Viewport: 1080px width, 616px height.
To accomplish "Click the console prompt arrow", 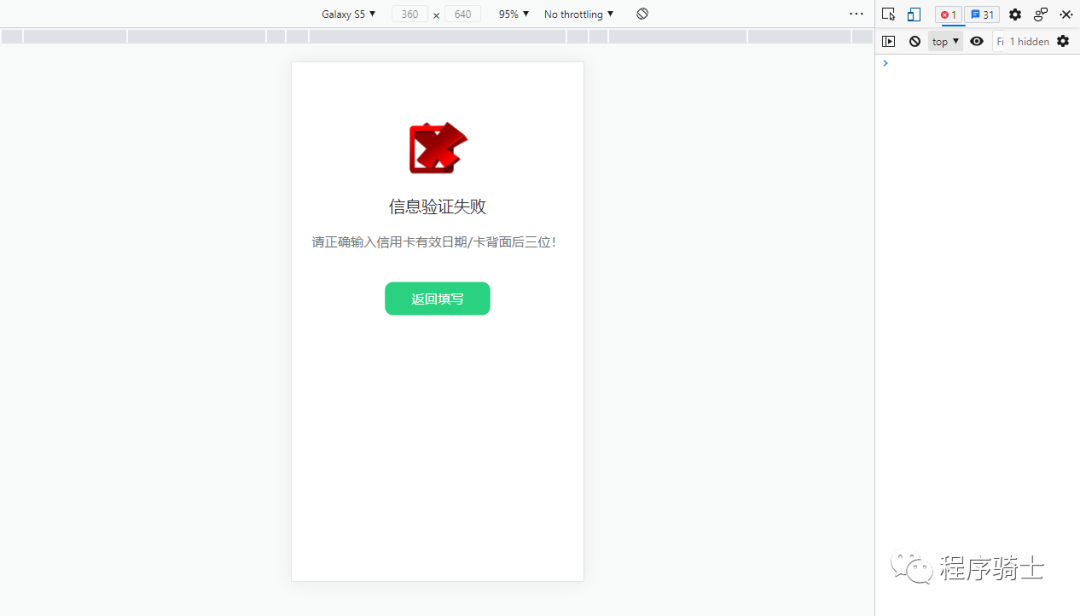I will [x=884, y=63].
